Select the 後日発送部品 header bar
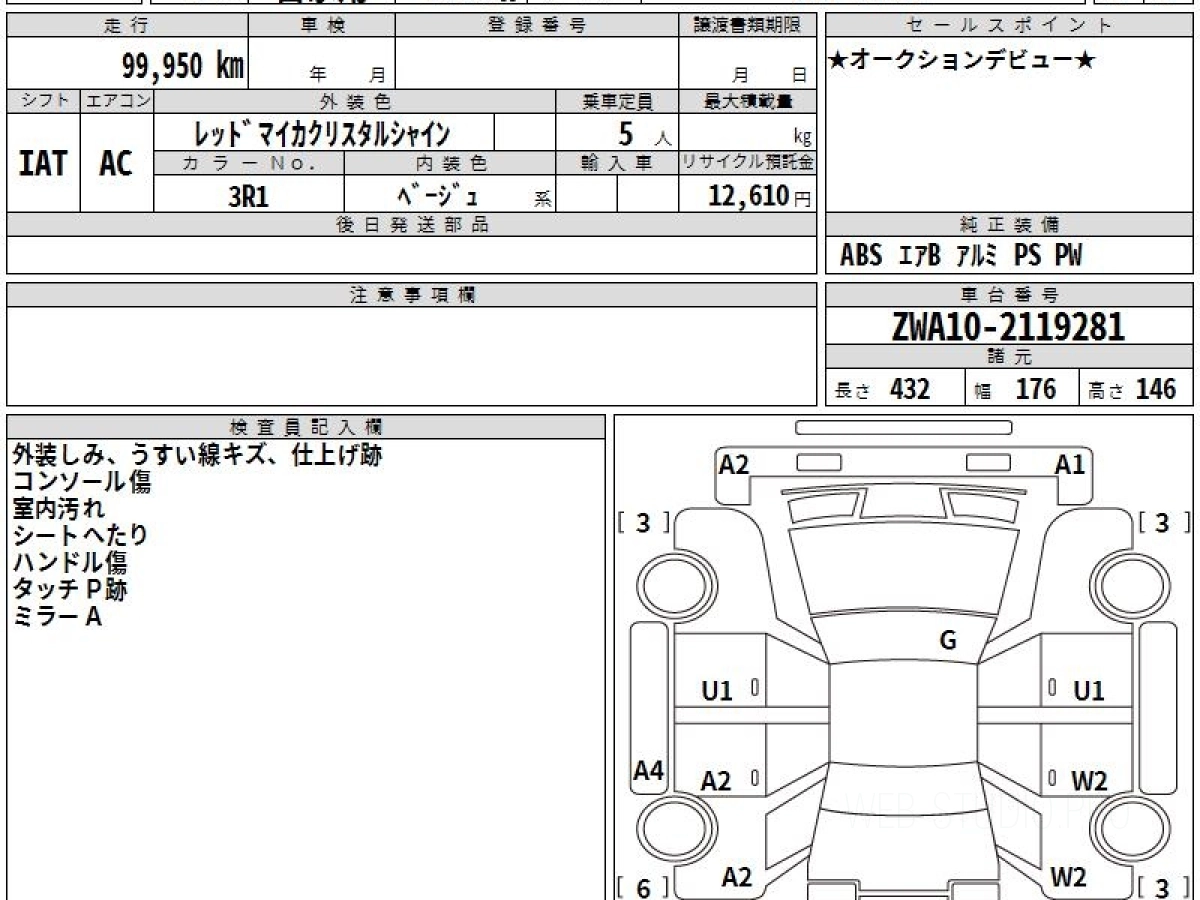Screen dimensions: 1200x900 (412, 225)
